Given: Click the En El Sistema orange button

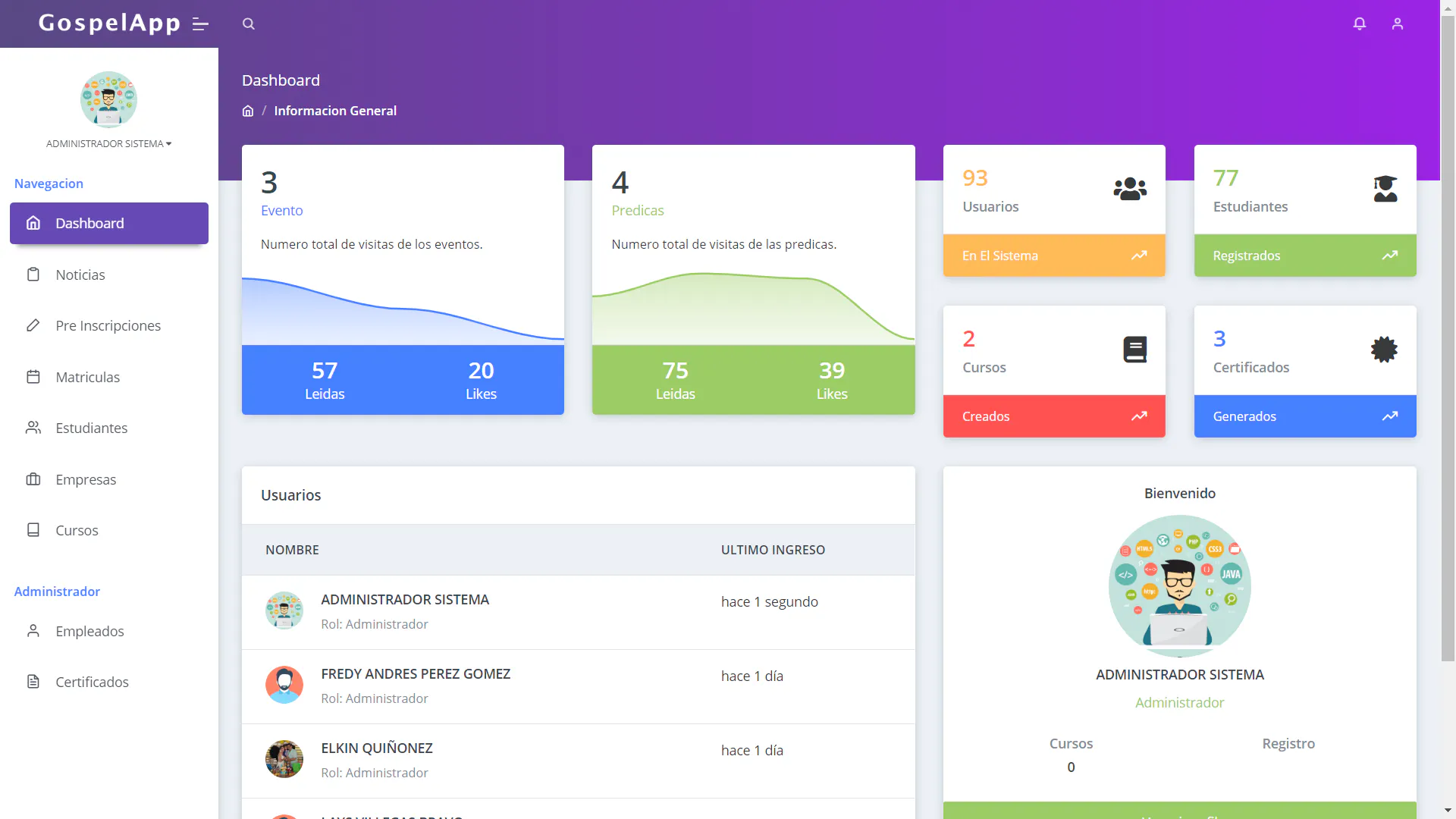Looking at the screenshot, I should click(1053, 255).
